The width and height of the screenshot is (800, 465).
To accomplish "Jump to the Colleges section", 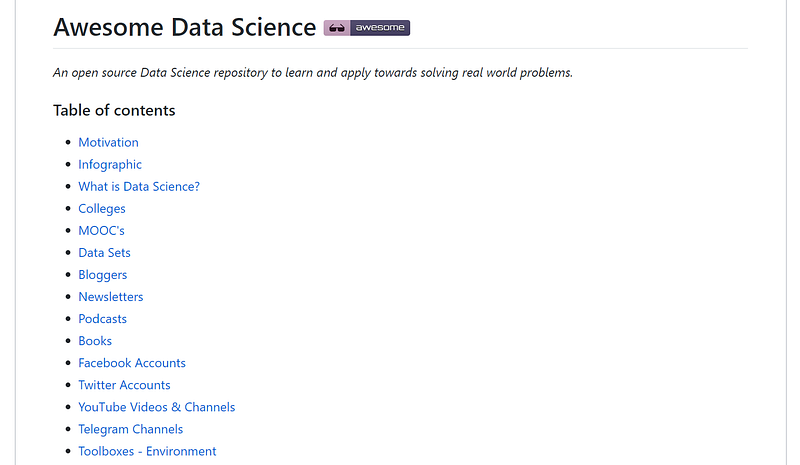I will tap(102, 209).
